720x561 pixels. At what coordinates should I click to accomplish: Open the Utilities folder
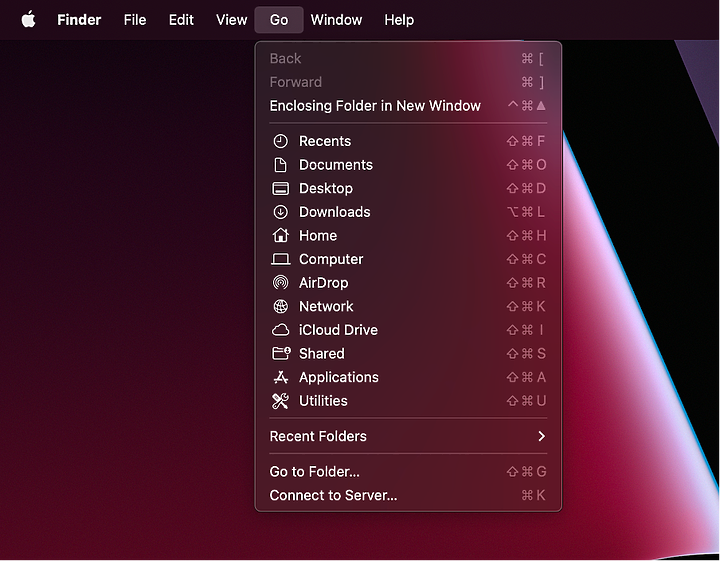408,401
